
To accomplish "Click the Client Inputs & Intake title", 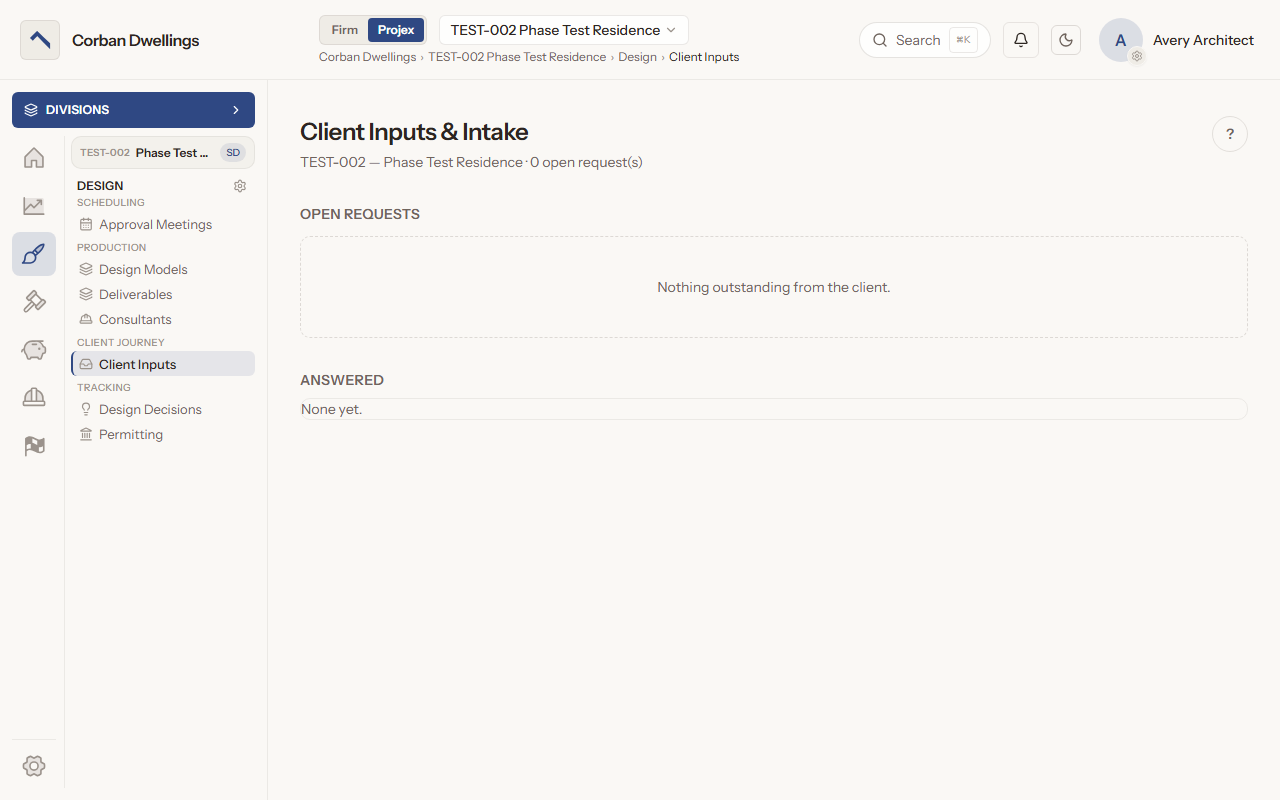I will [414, 132].
